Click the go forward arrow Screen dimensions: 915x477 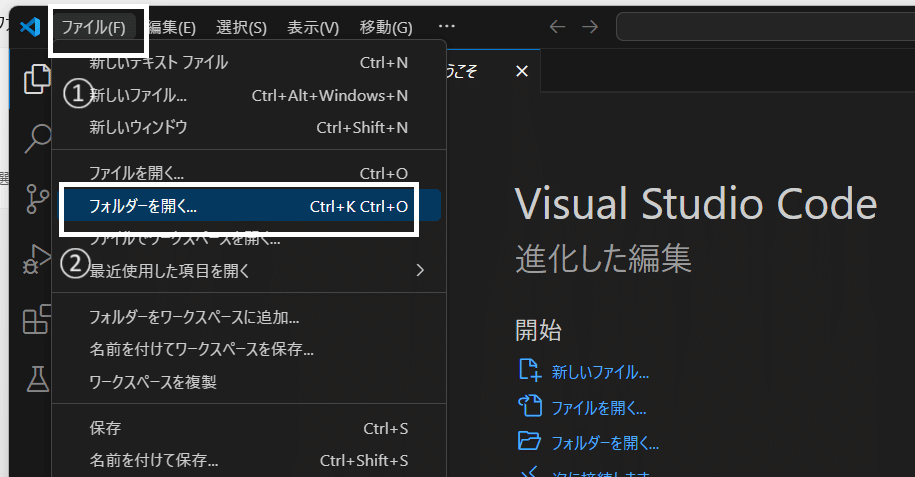[590, 27]
